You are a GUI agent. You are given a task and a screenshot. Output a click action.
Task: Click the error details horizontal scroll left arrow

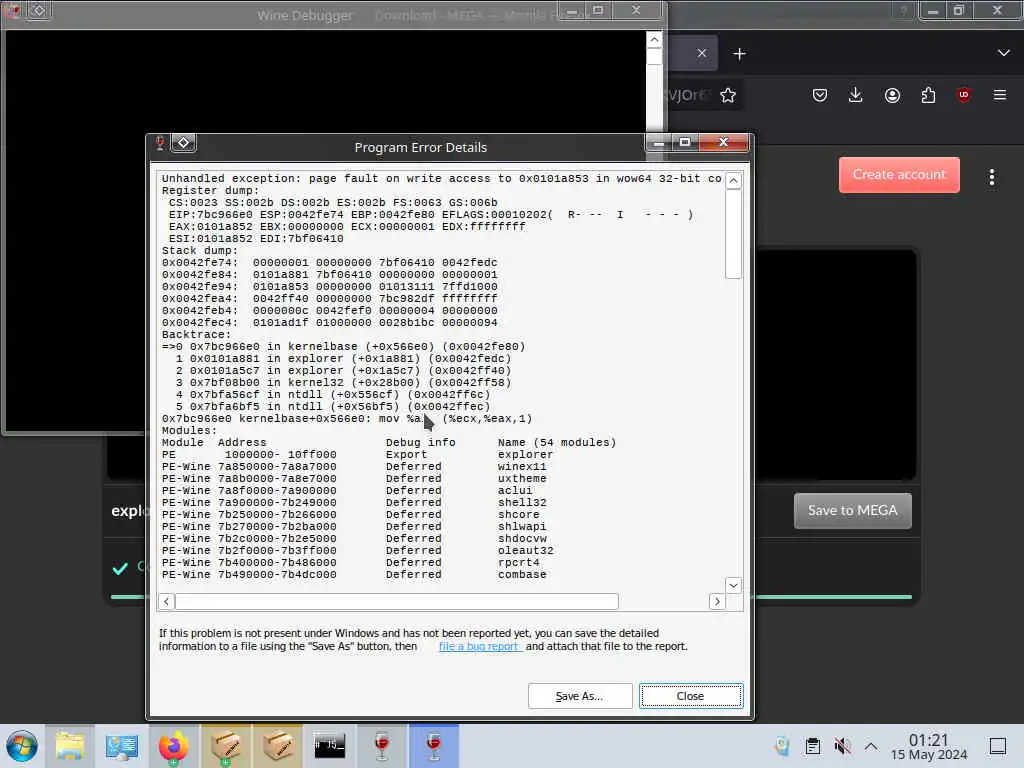coord(166,601)
